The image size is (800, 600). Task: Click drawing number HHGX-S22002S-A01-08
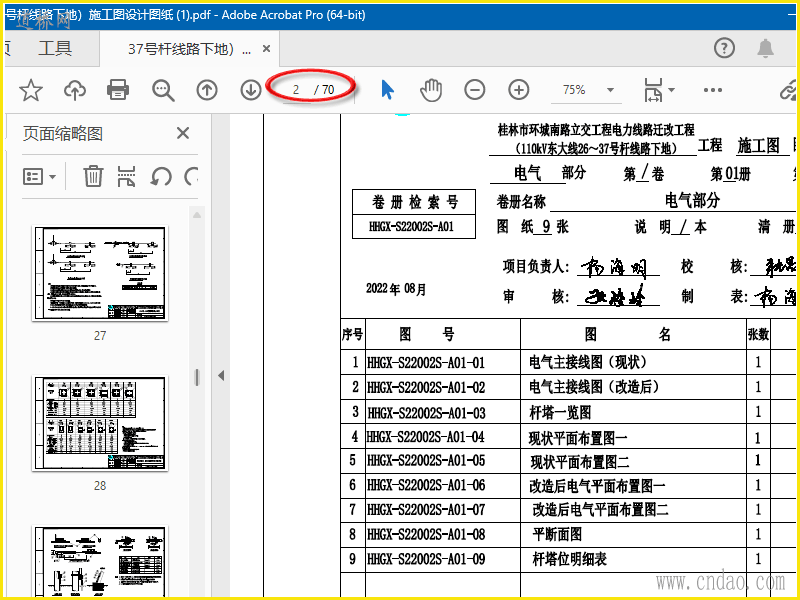coord(426,534)
